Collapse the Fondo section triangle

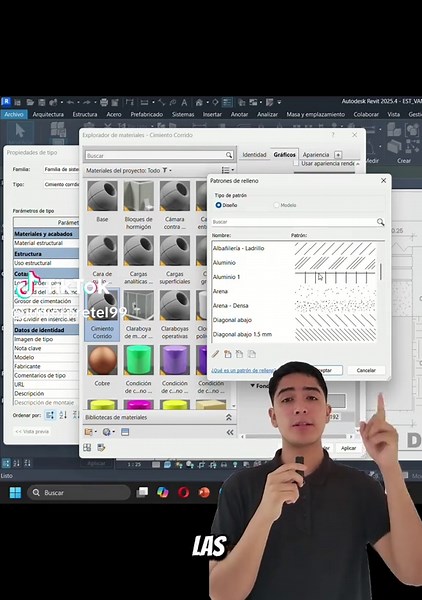point(253,385)
